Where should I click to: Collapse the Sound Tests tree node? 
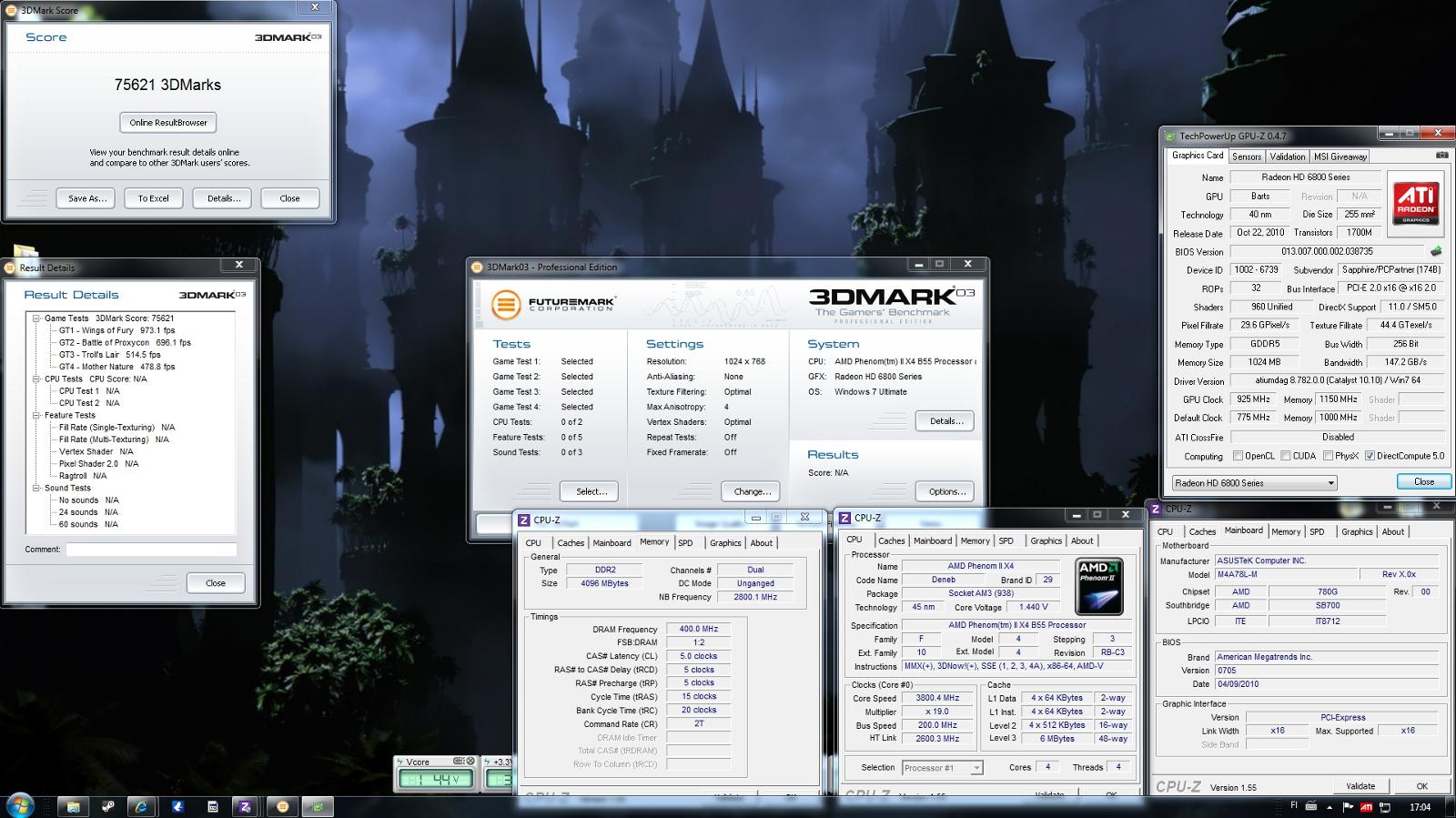[36, 488]
